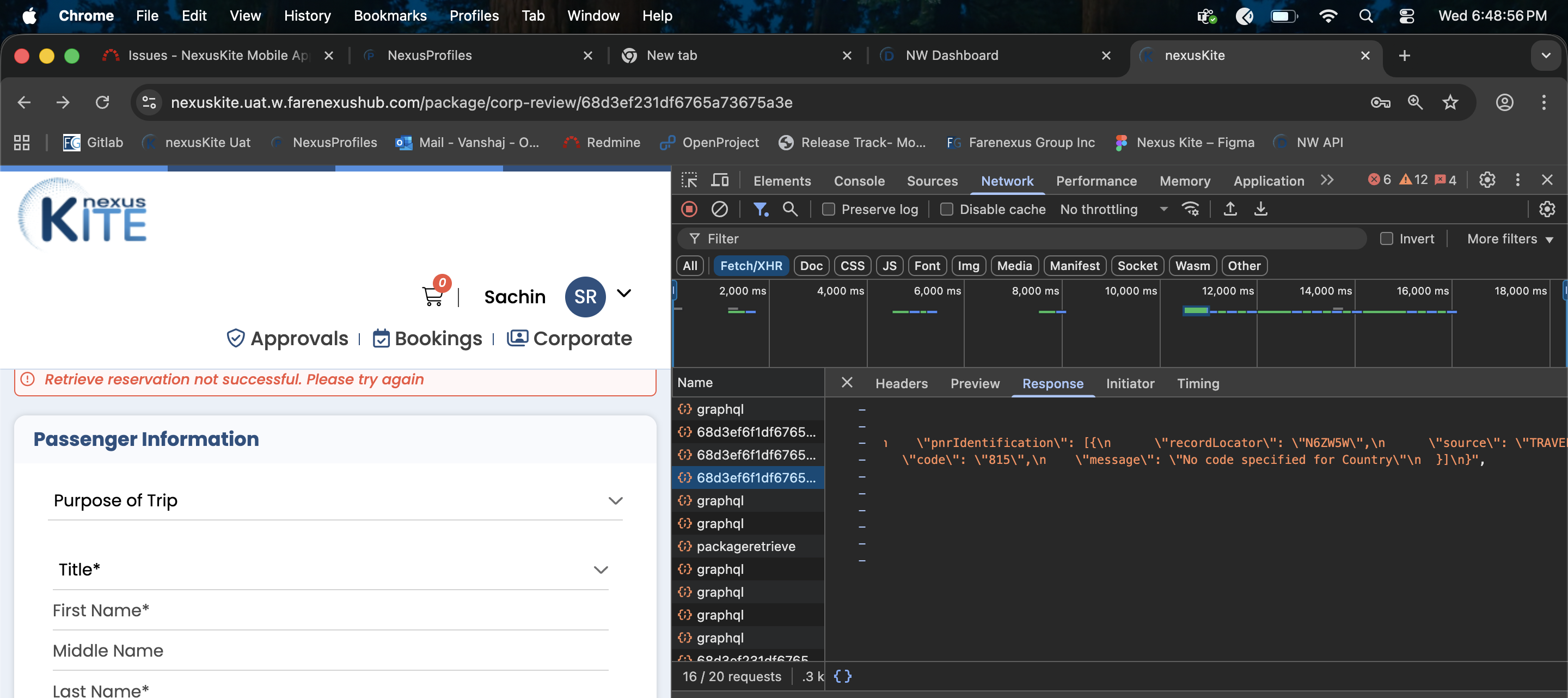Check the Disable cache option
1568x698 pixels.
(x=947, y=209)
